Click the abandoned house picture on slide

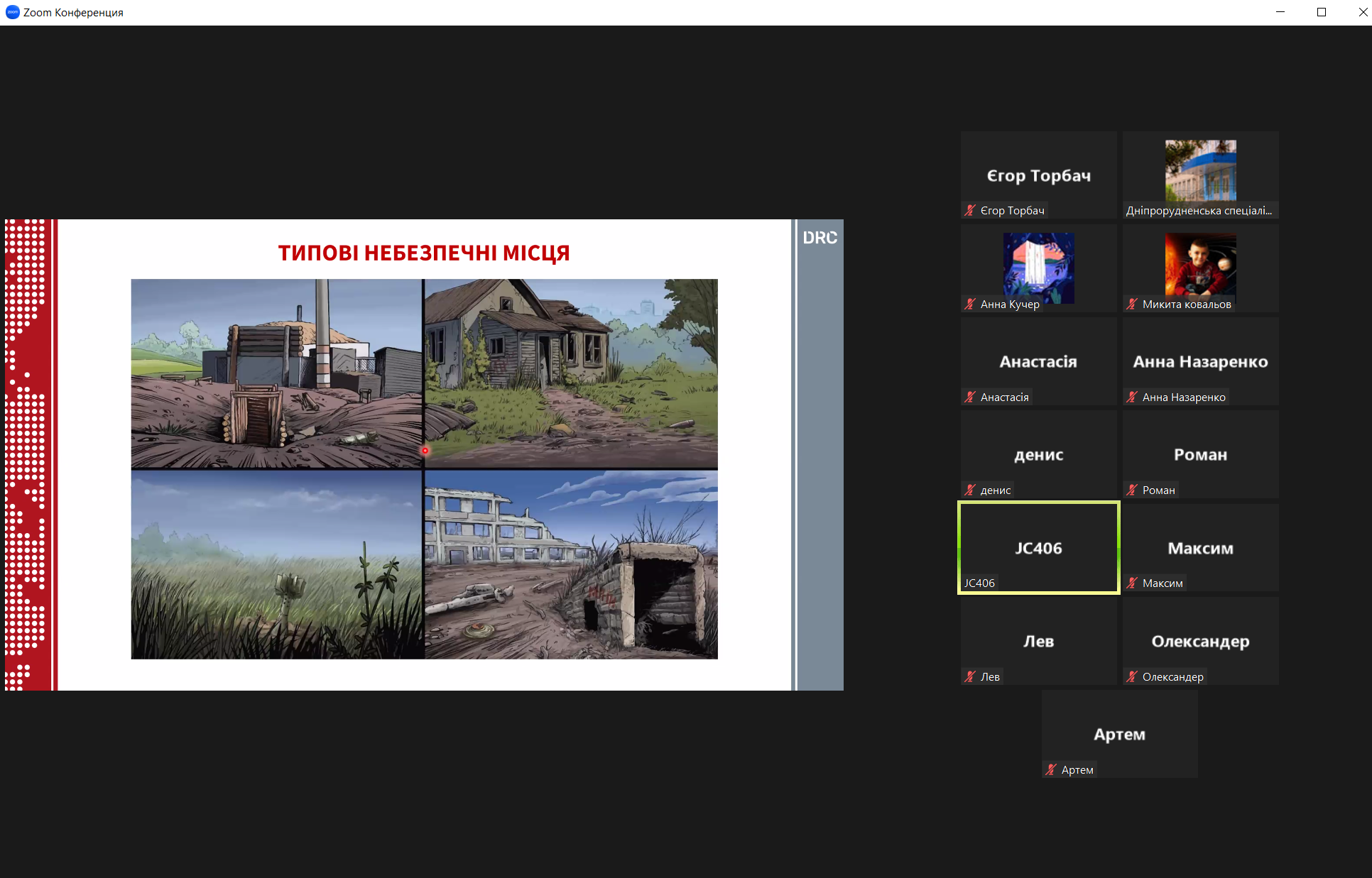[571, 373]
